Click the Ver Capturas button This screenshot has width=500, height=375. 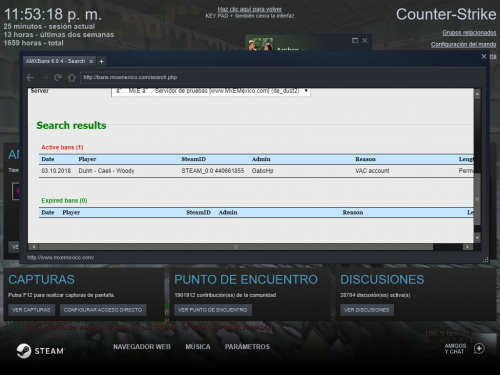click(31, 310)
